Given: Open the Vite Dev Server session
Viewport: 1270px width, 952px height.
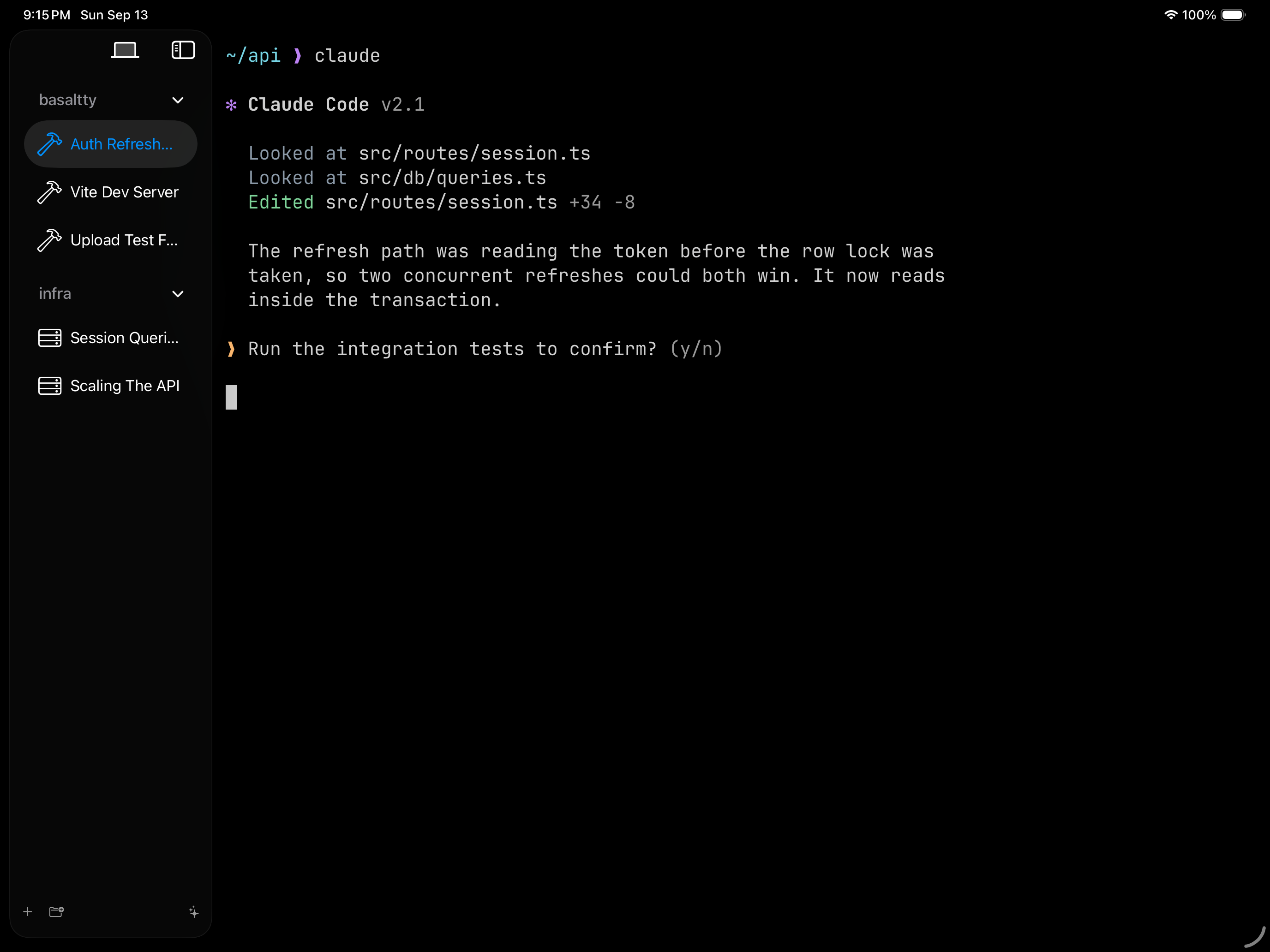Looking at the screenshot, I should coord(111,192).
